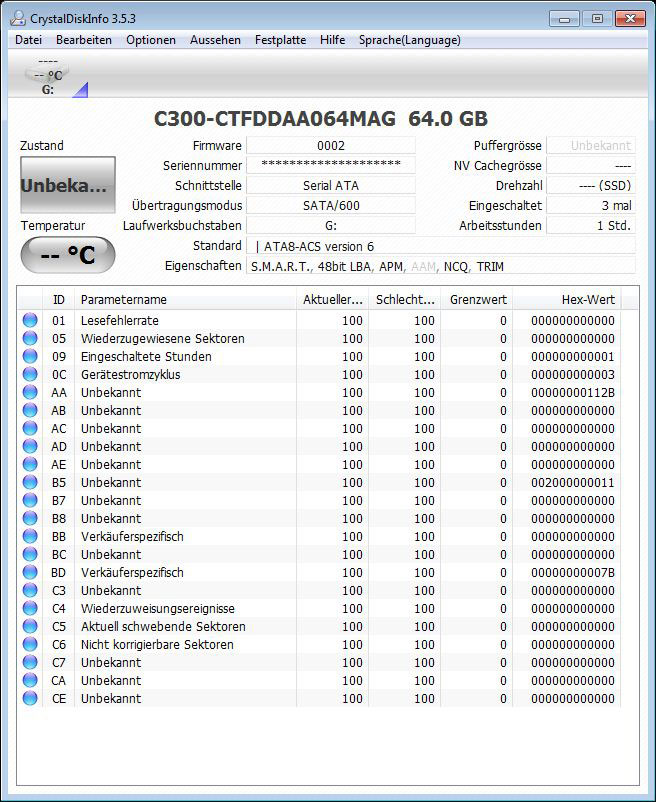Screen dimensions: 656x802
Task: Open the Aussehen menu
Action: [x=215, y=40]
